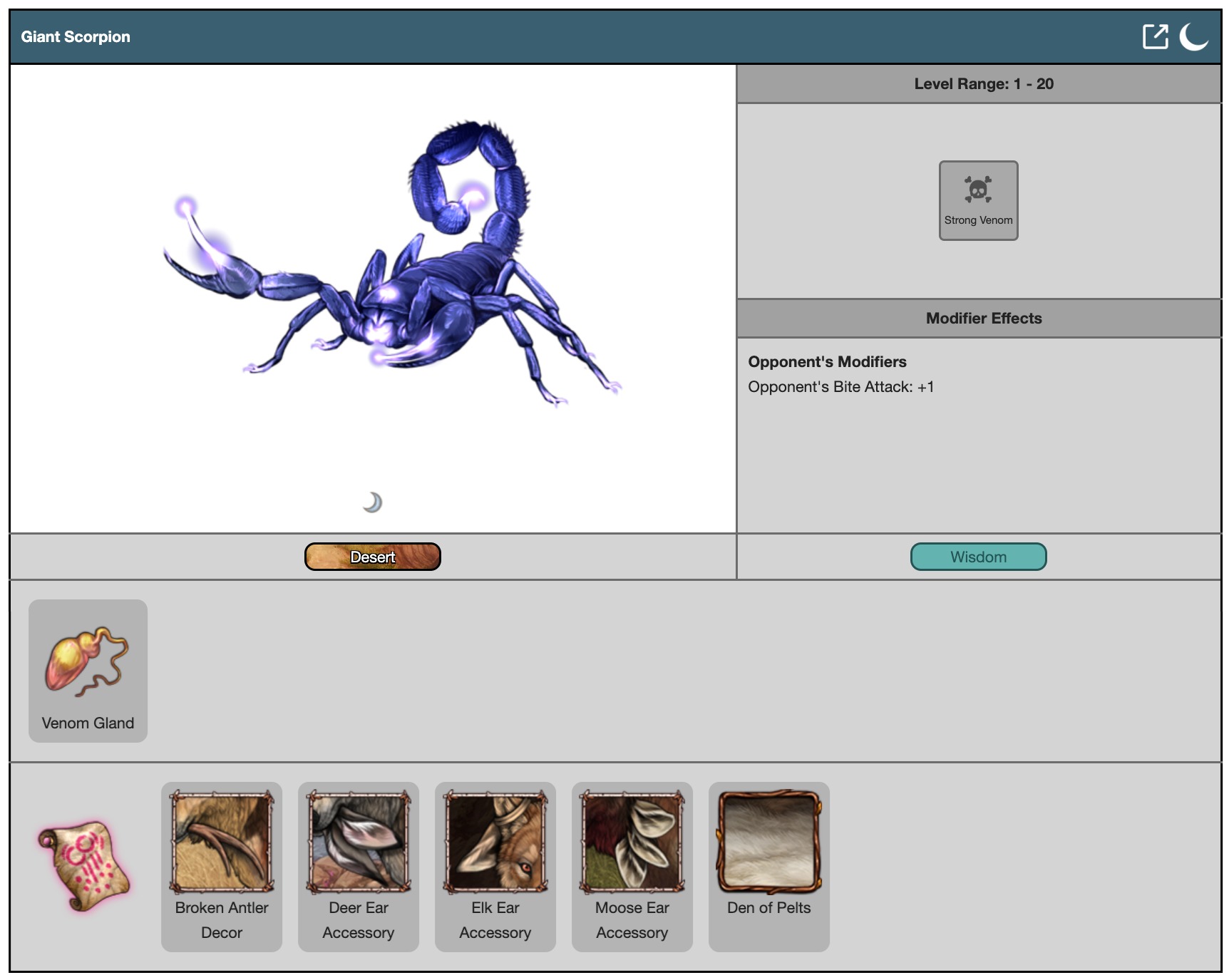Open the external link icon in header
The width and height of the screenshot is (1229, 980).
[1155, 36]
